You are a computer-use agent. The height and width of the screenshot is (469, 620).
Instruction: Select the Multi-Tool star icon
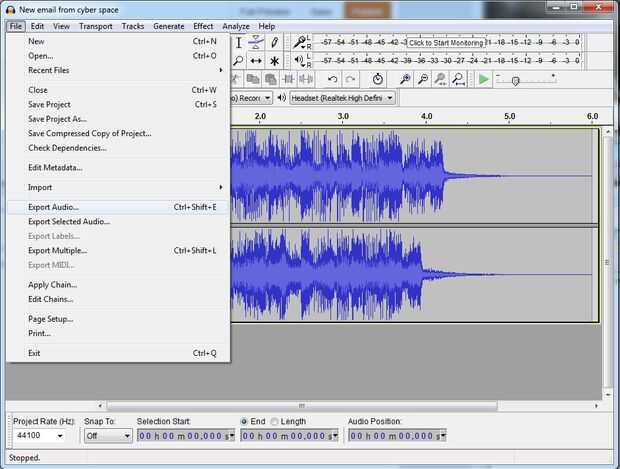(275, 61)
